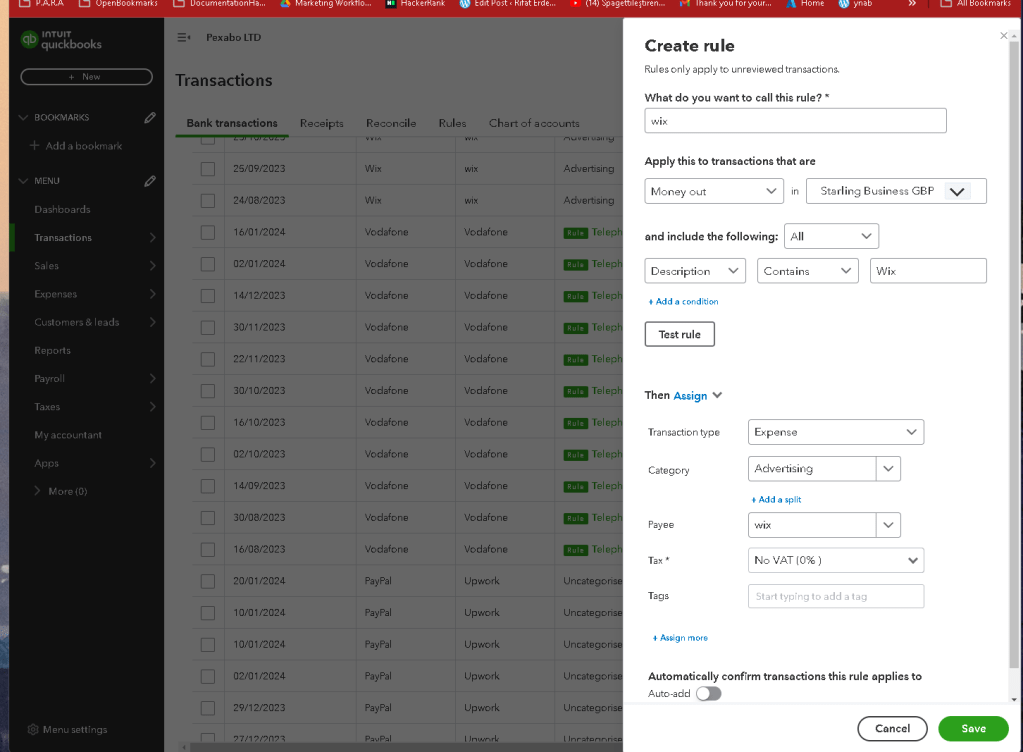This screenshot has width=1023, height=752.
Task: Tick the checkbox for 24/08/2023 Wix row
Action: 208,200
